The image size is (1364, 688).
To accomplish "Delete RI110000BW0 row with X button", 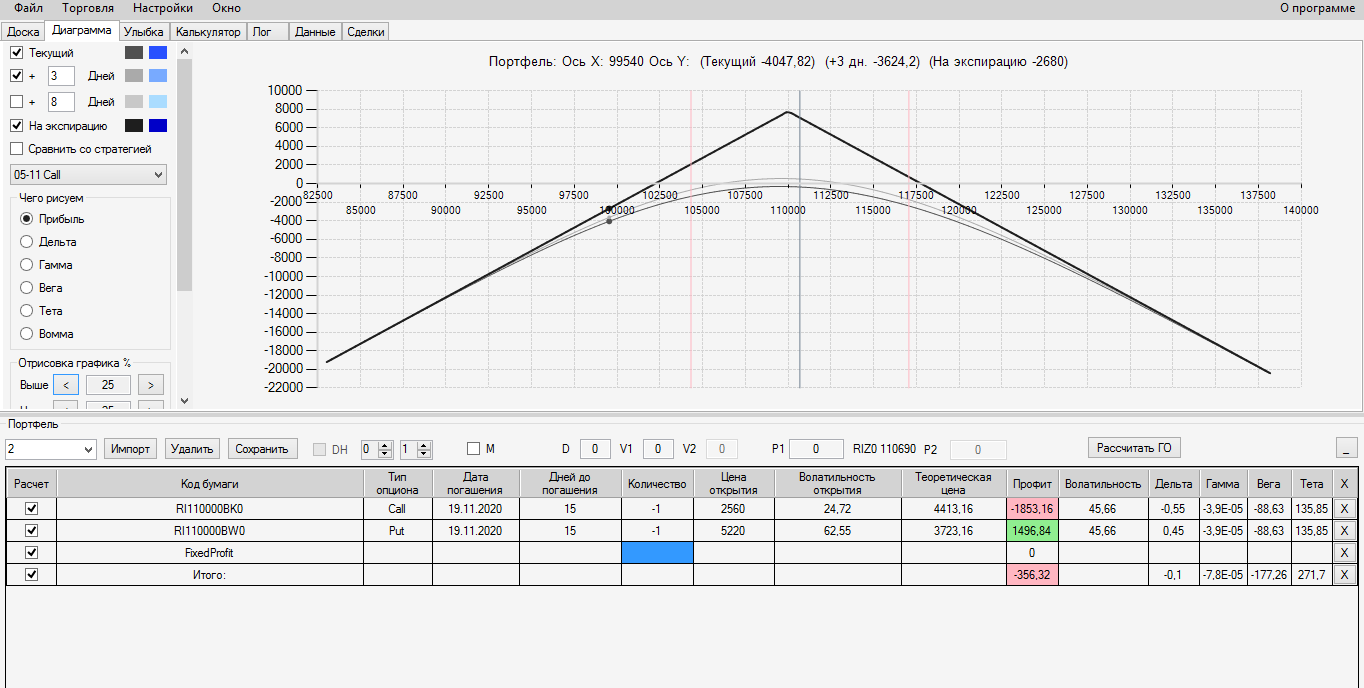I will 1344,531.
